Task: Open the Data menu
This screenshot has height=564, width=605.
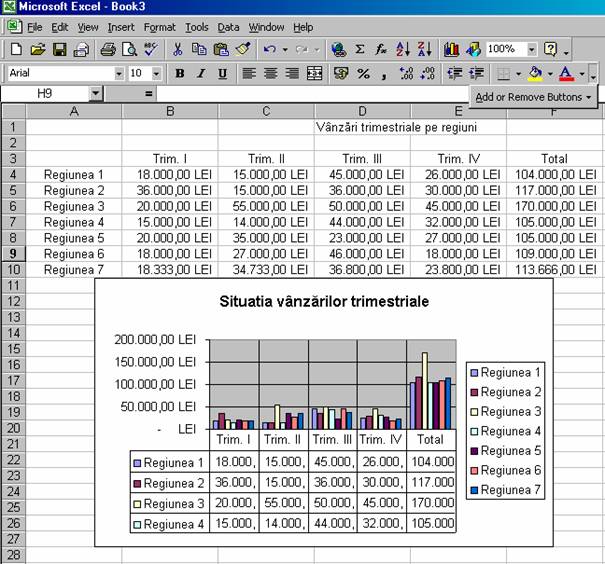Action: pos(228,27)
